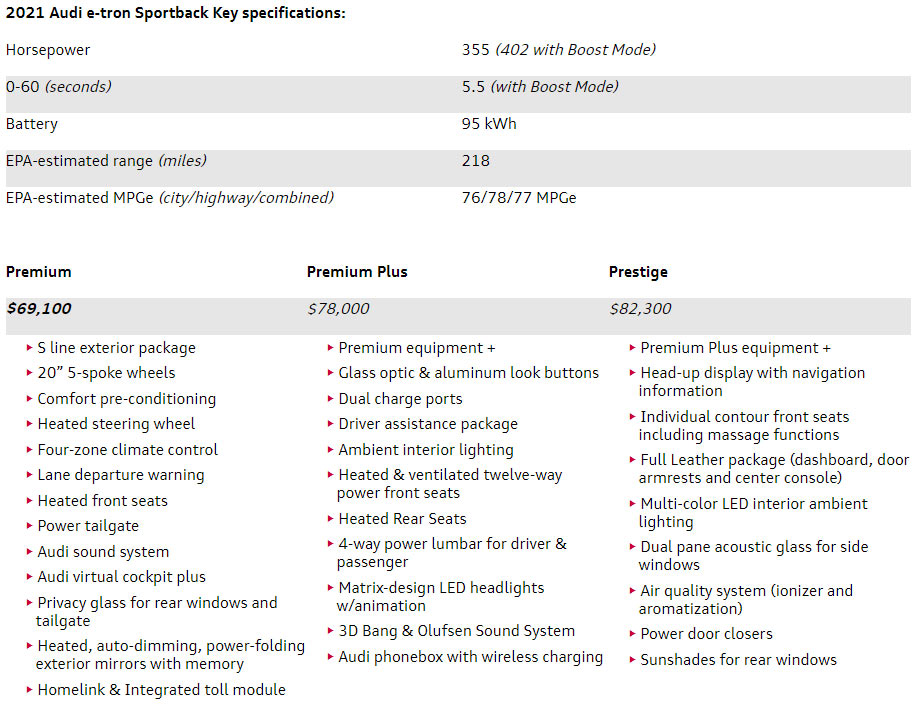Click the bullet beside Heated Rear Seats
Image resolution: width=918 pixels, height=706 pixels.
(x=330, y=519)
